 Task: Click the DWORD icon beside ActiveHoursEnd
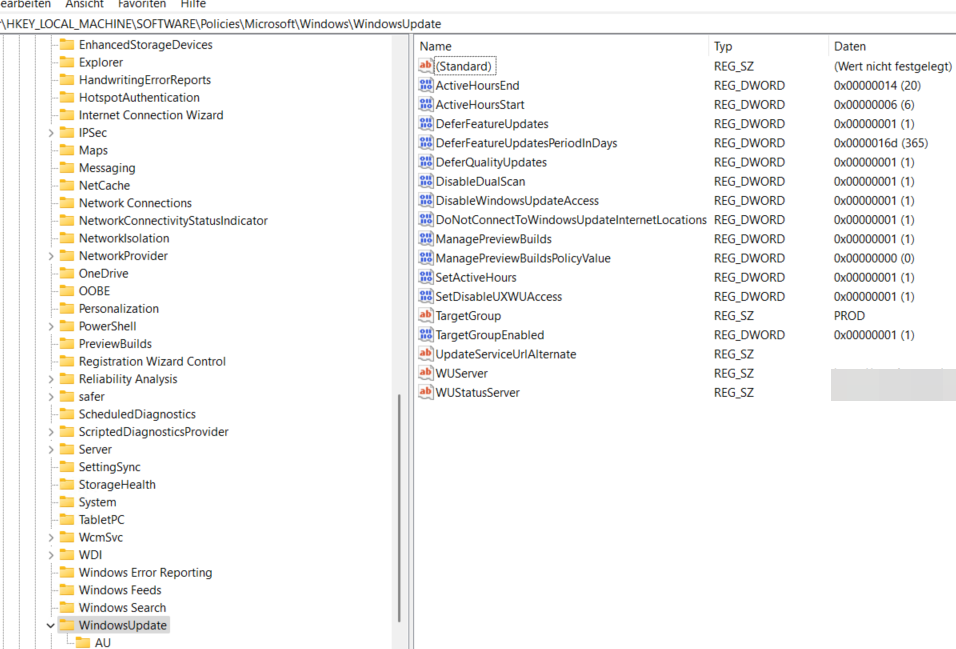(x=425, y=85)
